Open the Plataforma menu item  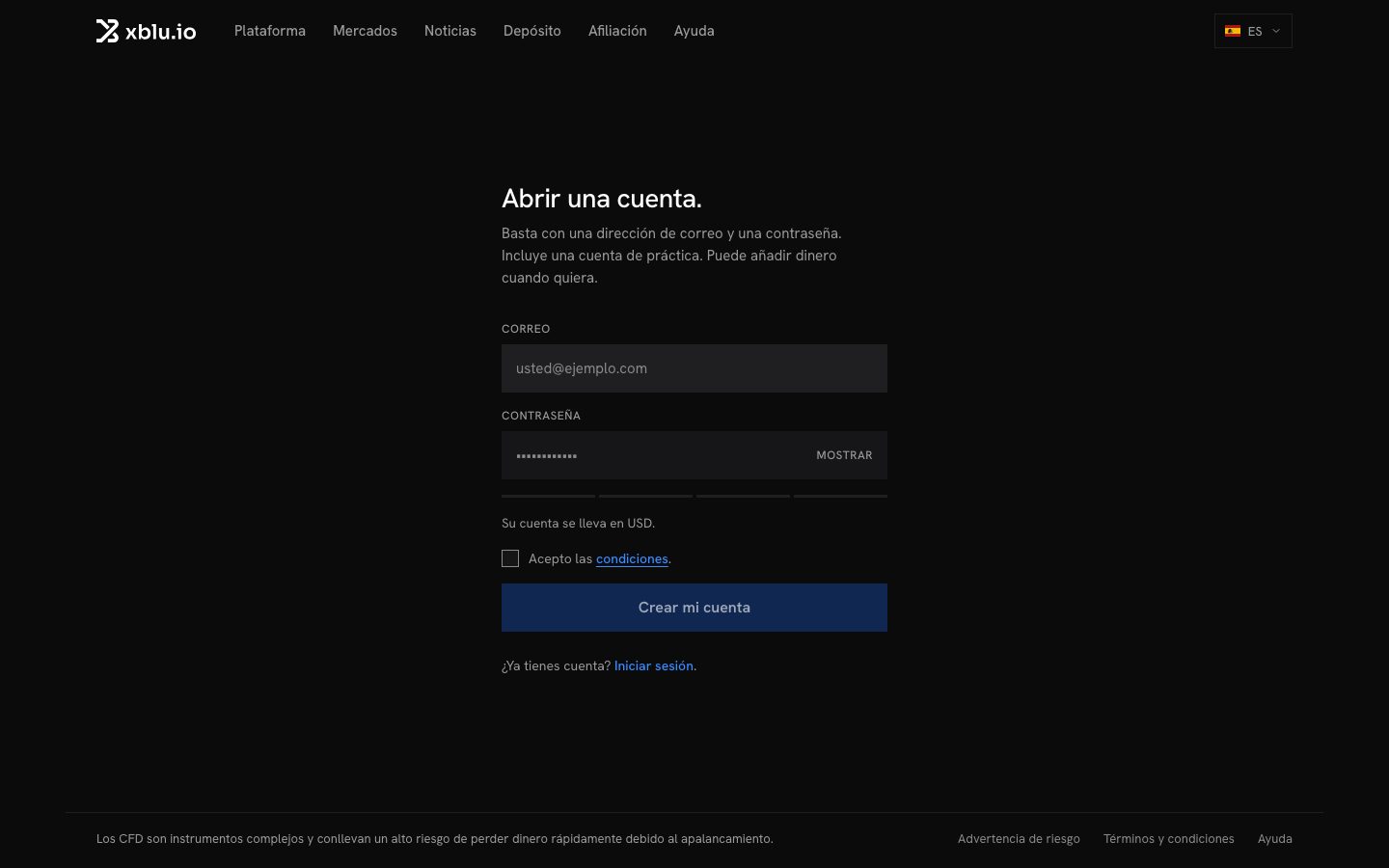click(270, 31)
